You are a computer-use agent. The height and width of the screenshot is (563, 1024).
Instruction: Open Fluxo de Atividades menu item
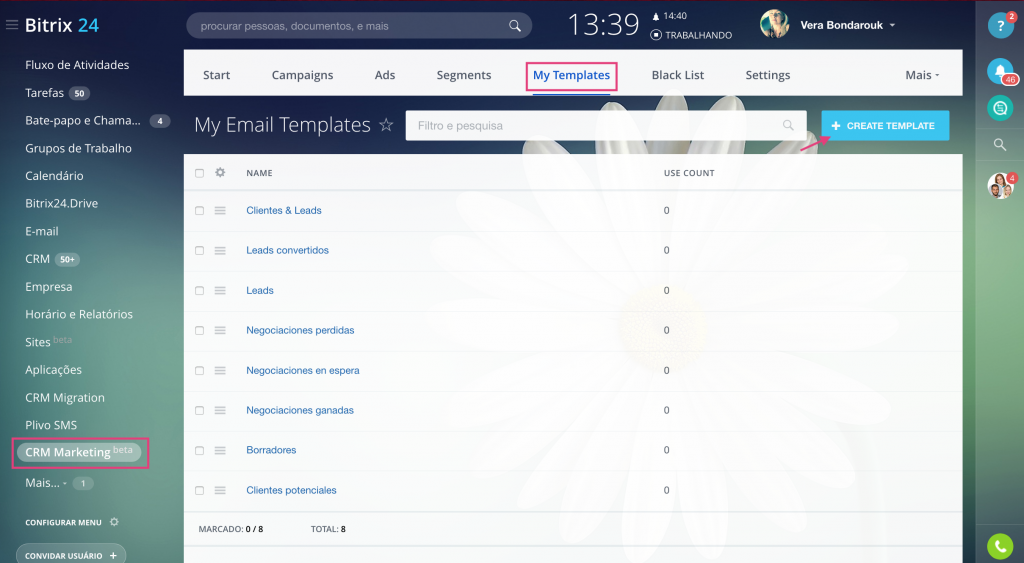pyautogui.click(x=77, y=65)
